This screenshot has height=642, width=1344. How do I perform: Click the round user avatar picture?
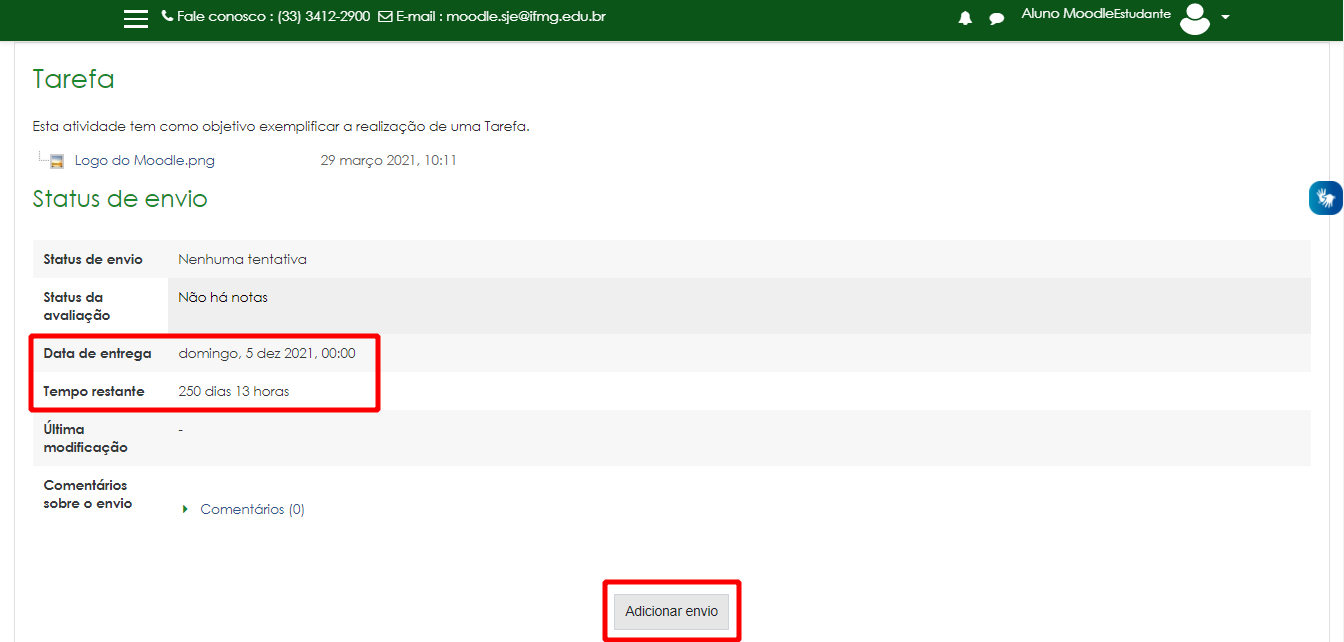pos(1194,18)
